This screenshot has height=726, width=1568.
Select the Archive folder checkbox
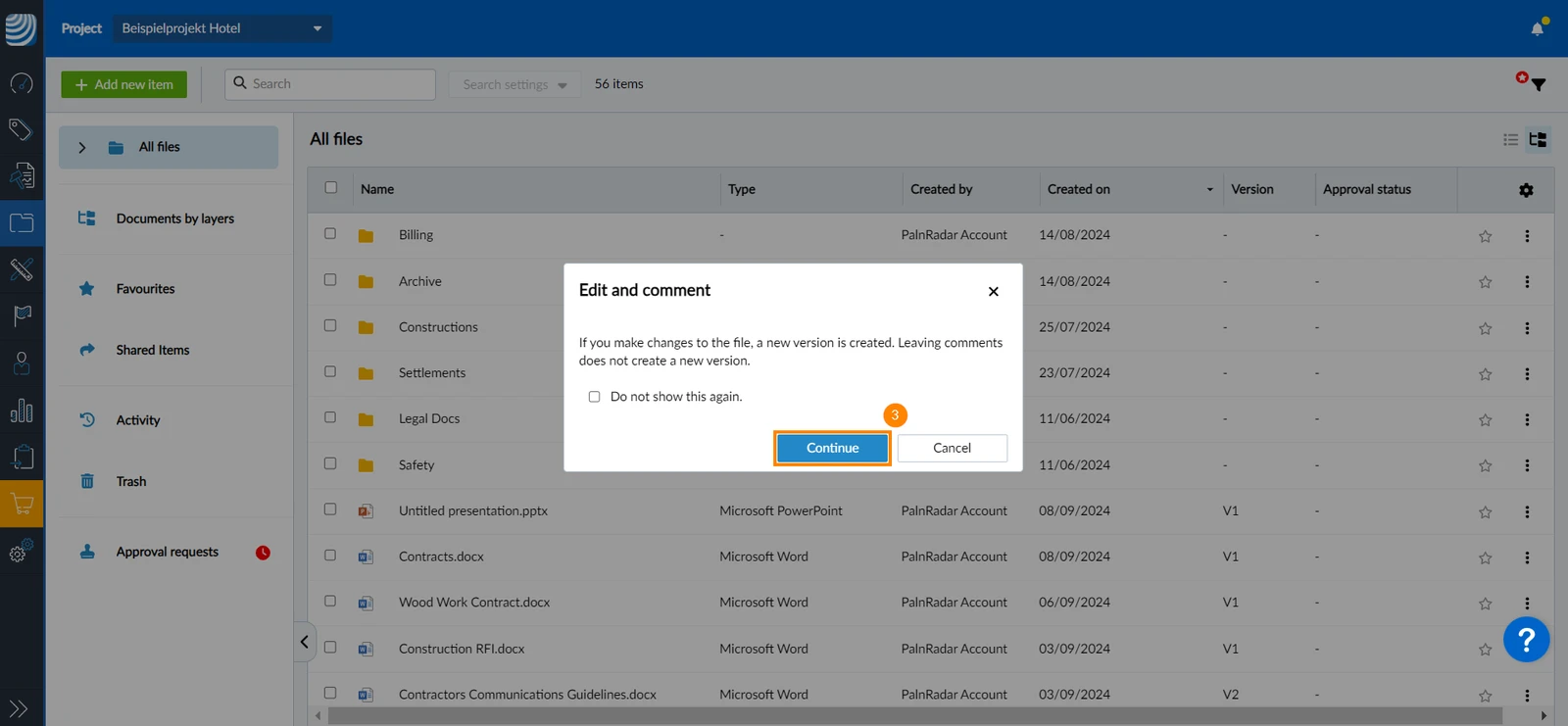tap(330, 279)
